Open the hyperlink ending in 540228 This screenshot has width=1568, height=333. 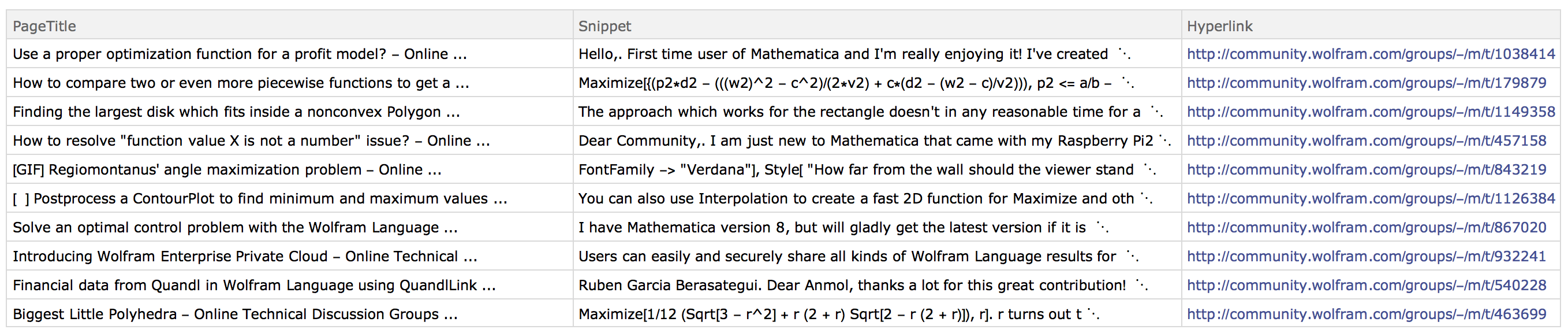[x=1367, y=286]
